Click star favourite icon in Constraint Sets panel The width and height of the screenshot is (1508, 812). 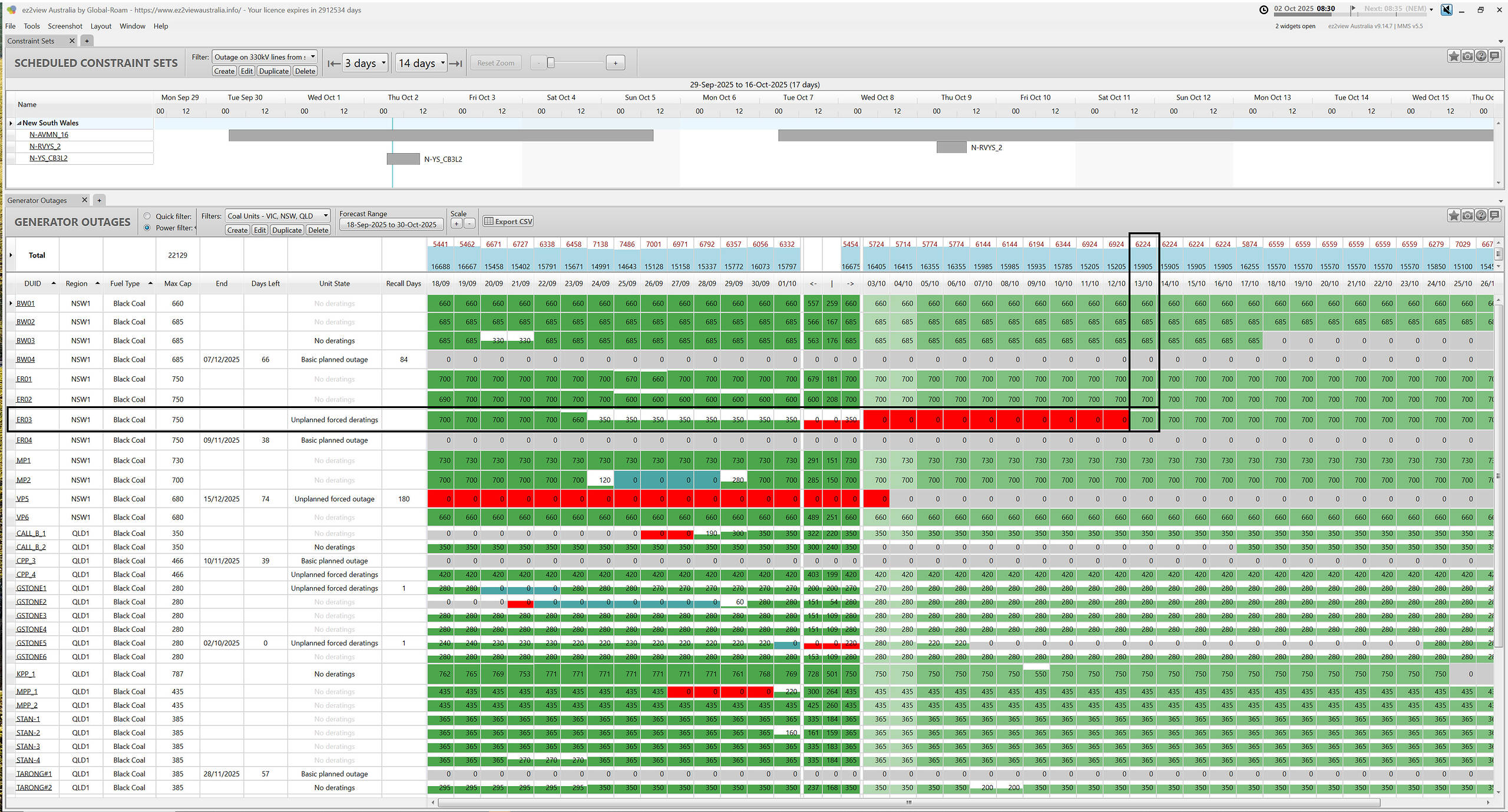1454,57
